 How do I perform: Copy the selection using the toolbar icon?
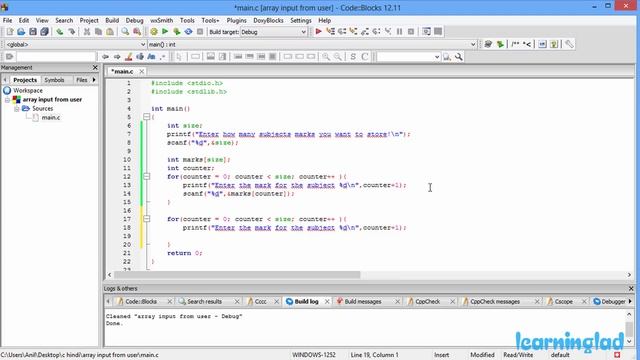point(98,32)
